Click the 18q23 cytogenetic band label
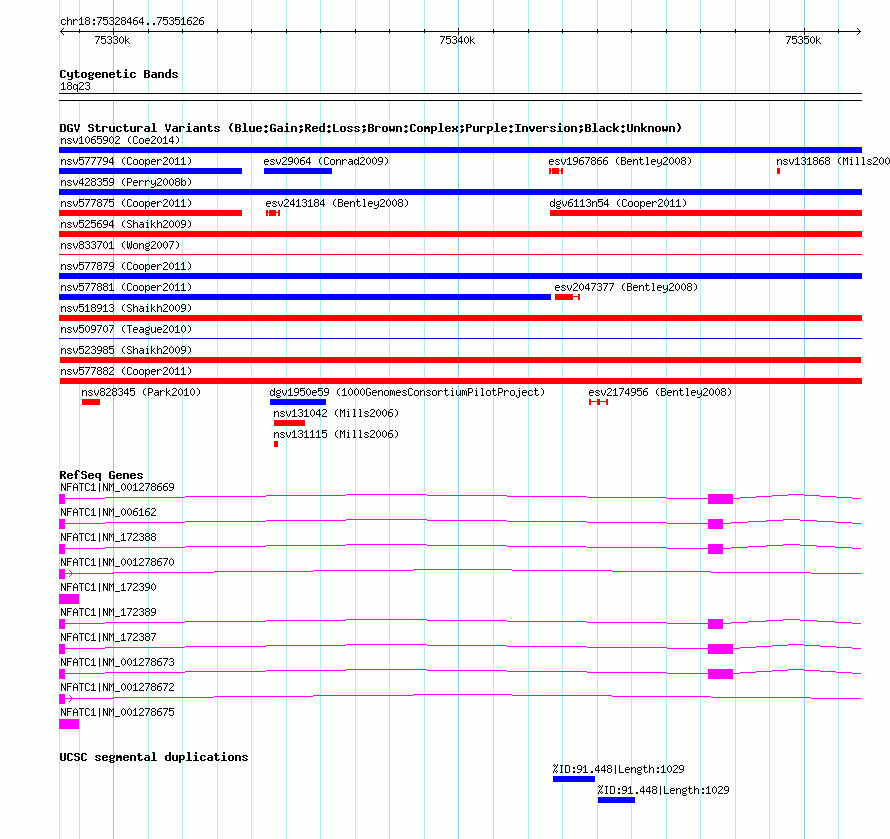The height and width of the screenshot is (839, 890). (75, 86)
